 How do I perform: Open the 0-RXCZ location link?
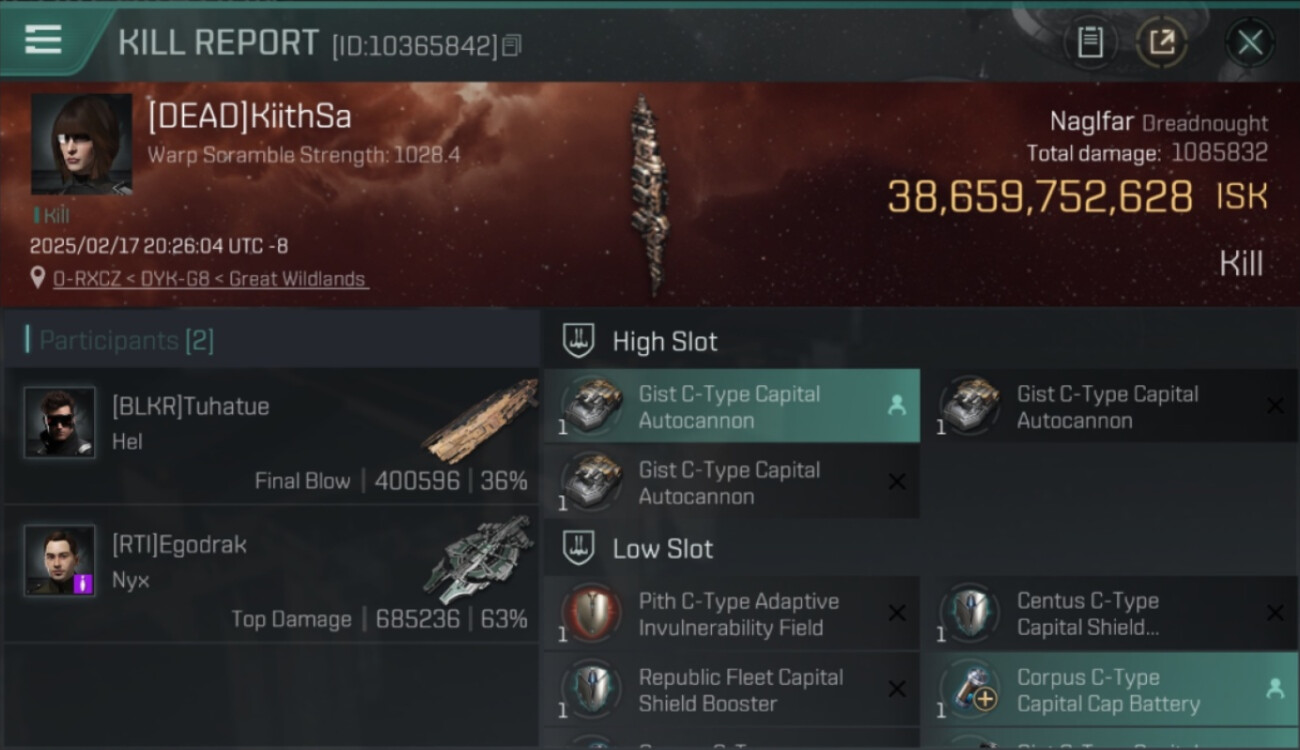[x=211, y=279]
